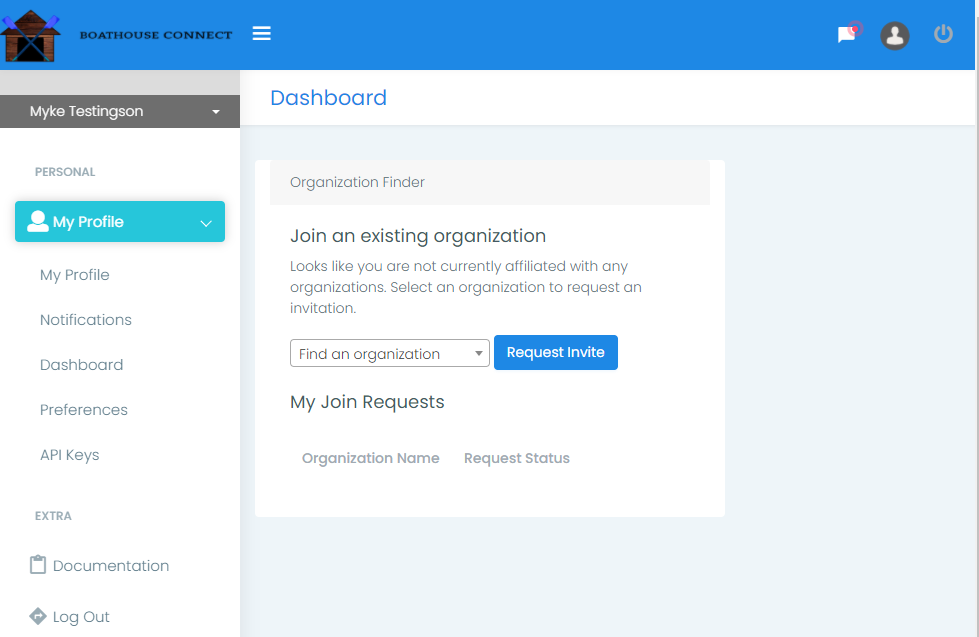Select API Keys in the sidebar
Image resolution: width=979 pixels, height=637 pixels.
coord(69,454)
